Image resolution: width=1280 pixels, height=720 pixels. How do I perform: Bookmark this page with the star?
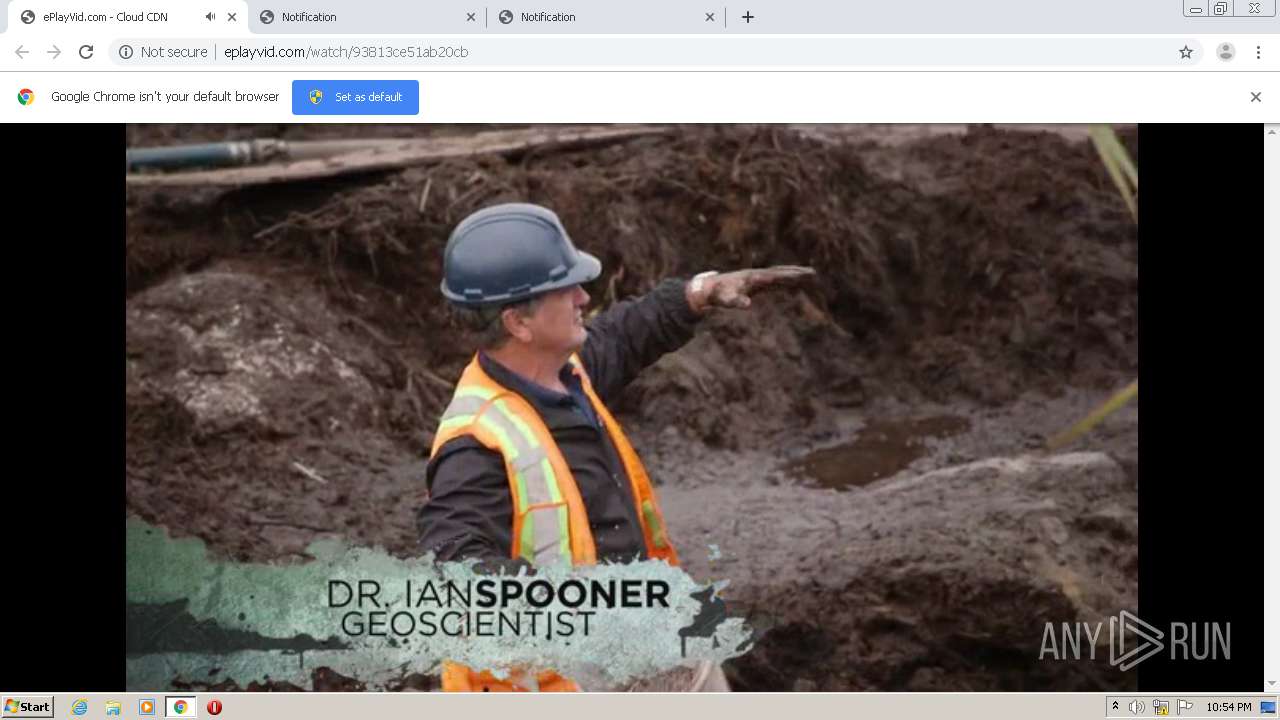1186,52
